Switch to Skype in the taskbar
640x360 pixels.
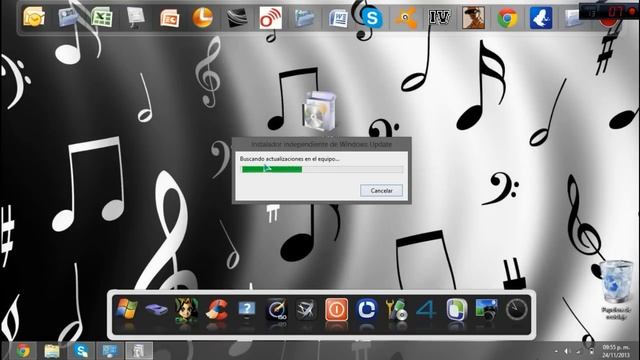tap(81, 351)
